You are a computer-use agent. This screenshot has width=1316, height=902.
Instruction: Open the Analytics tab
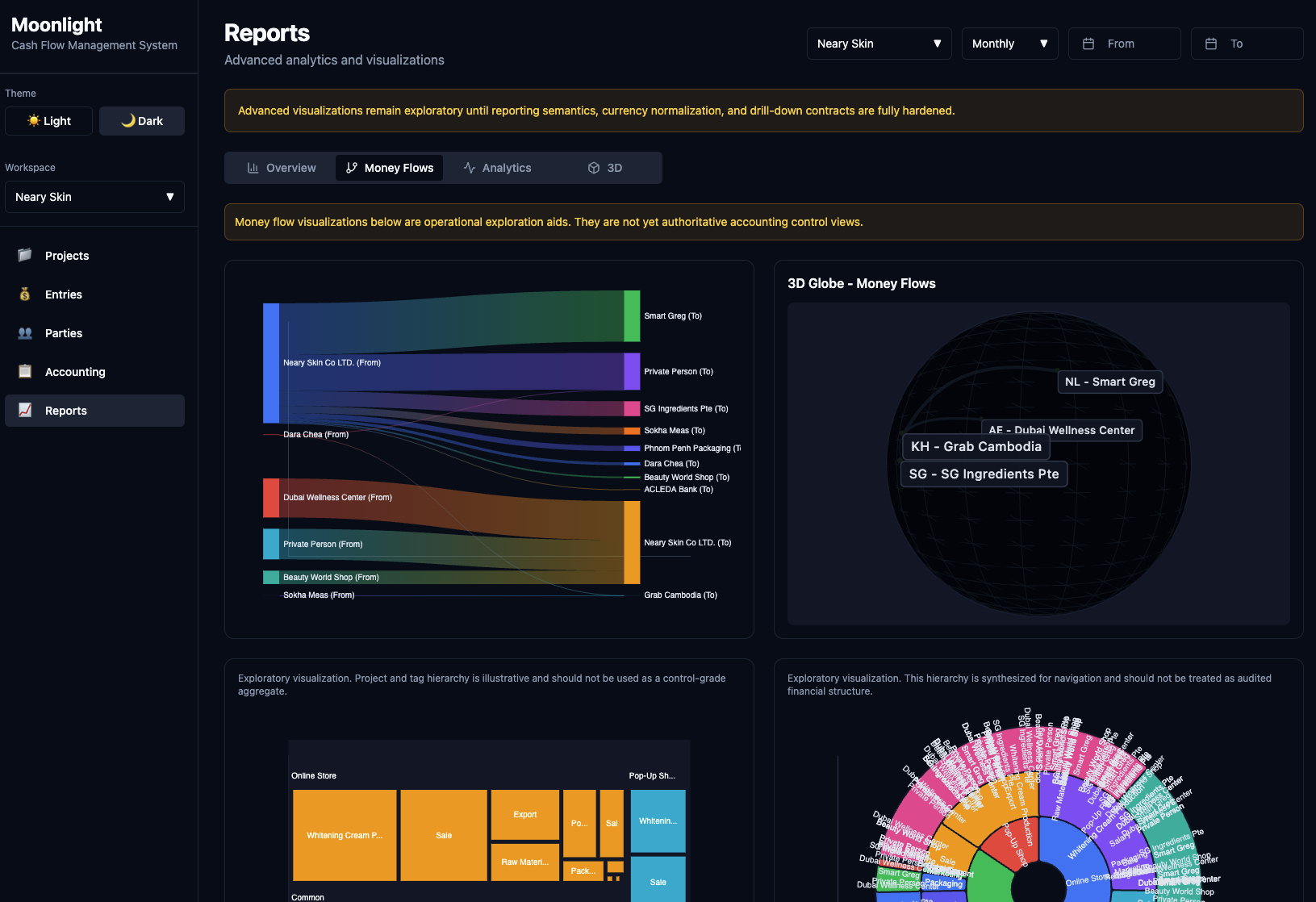[x=497, y=168]
